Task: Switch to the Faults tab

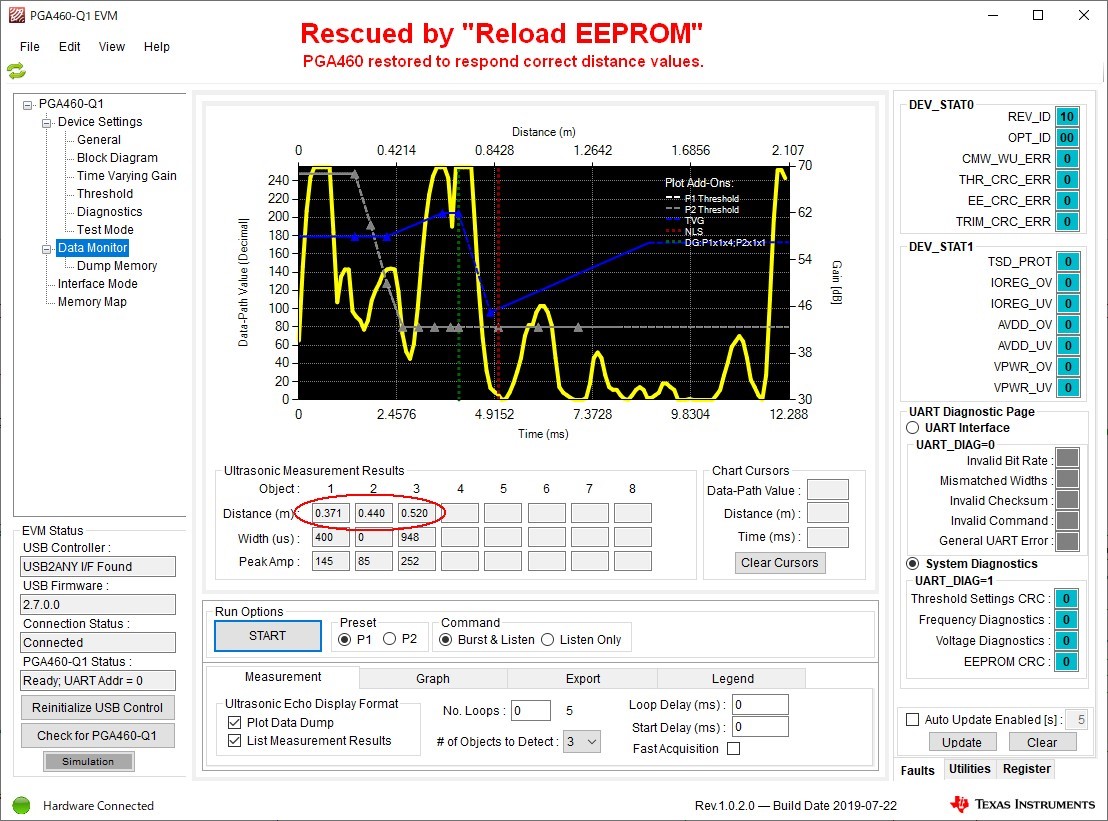Action: coord(917,770)
